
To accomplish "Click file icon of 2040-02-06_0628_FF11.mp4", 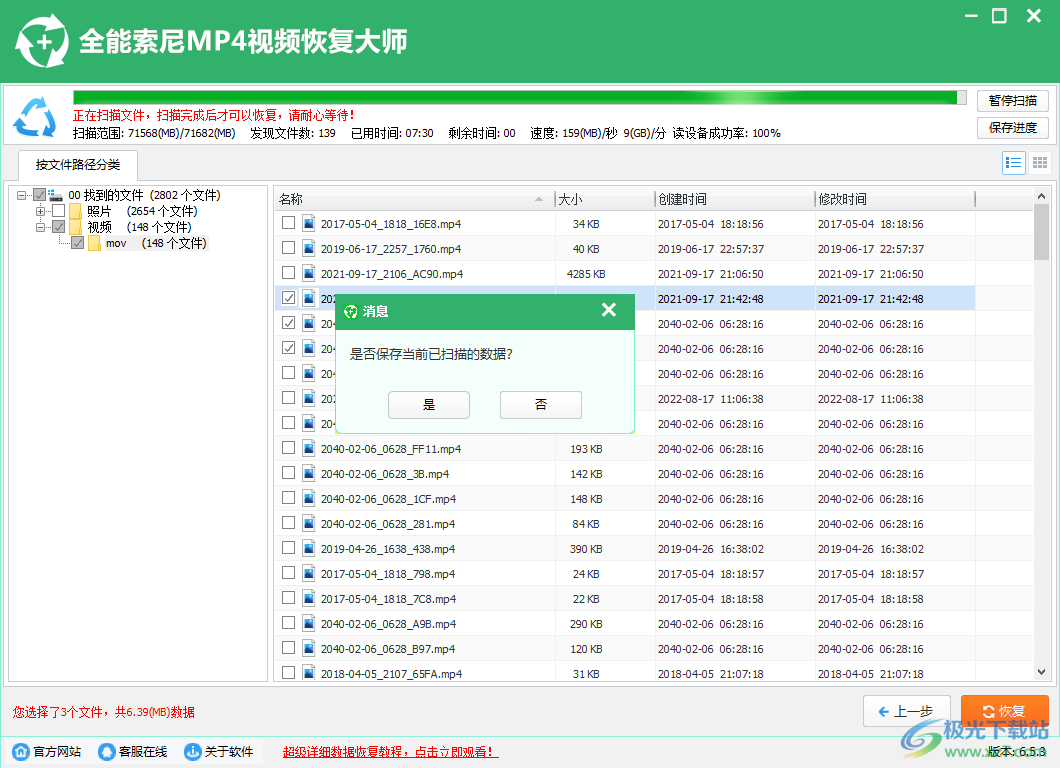I will (x=309, y=448).
